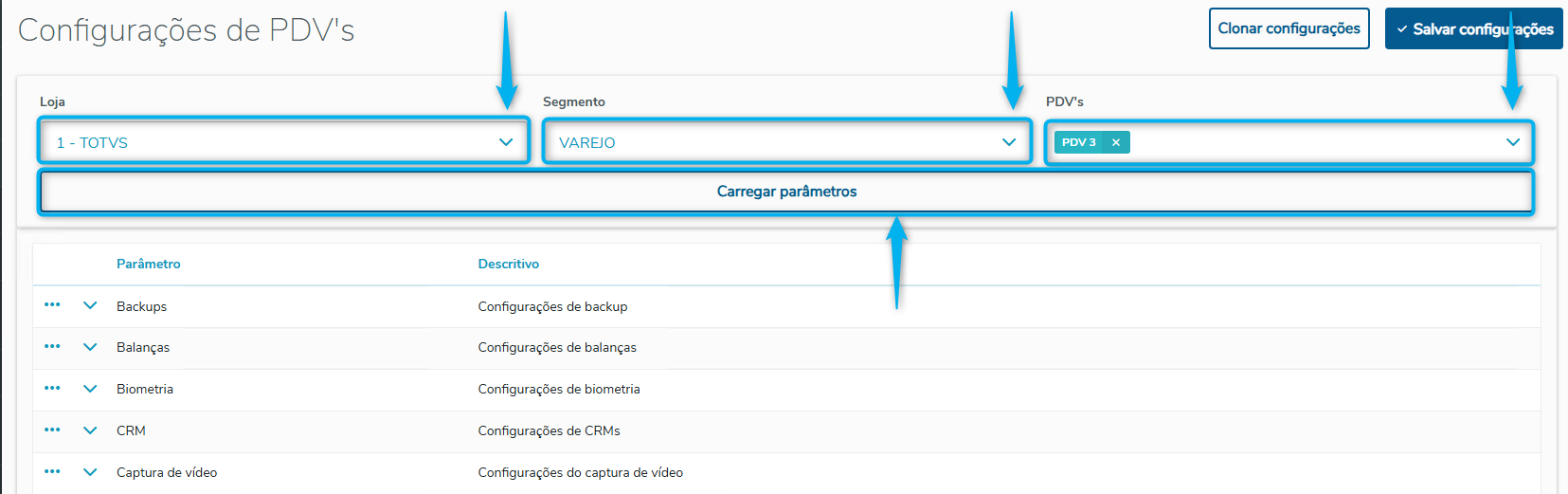
Task: Click the Carregar parâmetros button
Action: click(x=786, y=192)
